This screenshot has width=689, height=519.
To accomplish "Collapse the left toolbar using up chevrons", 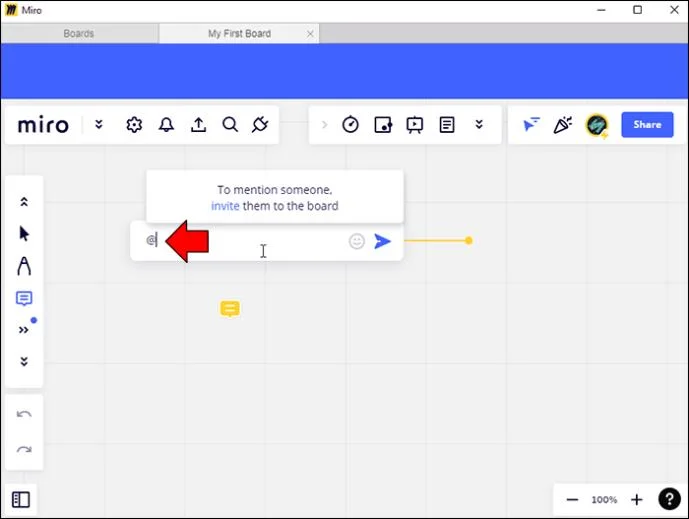I will [24, 202].
